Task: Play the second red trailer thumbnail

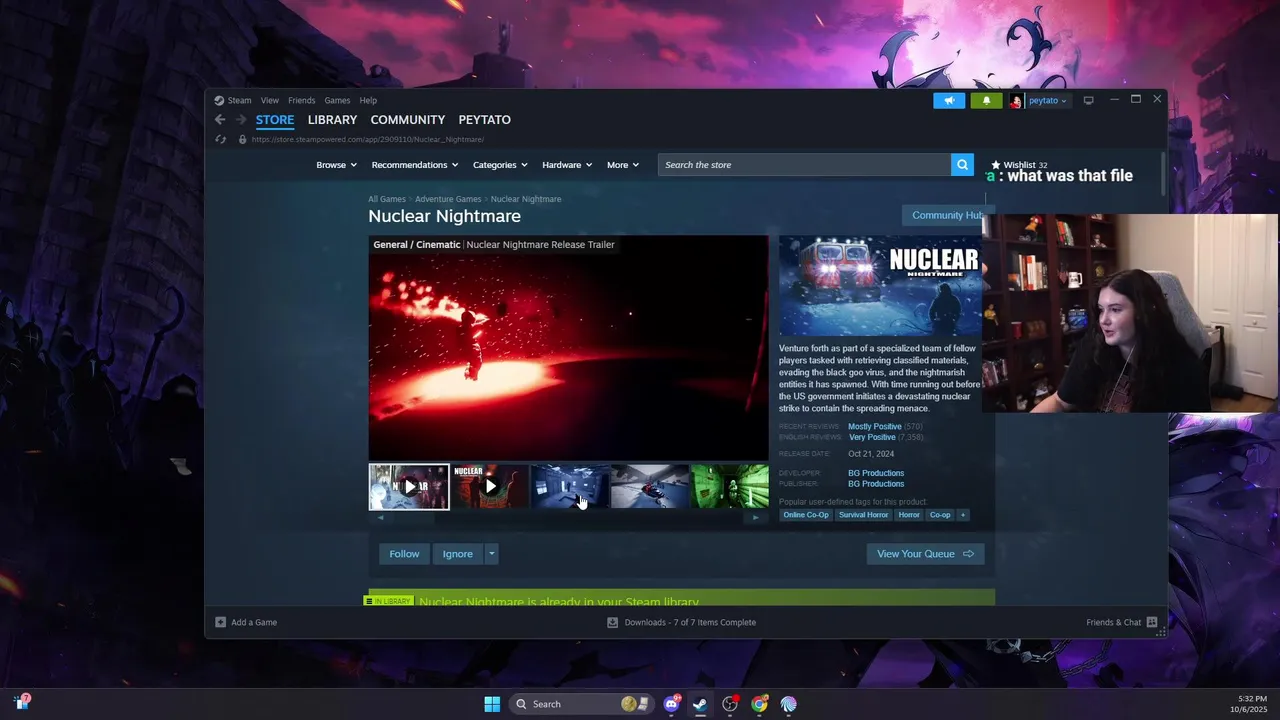Action: click(x=490, y=487)
